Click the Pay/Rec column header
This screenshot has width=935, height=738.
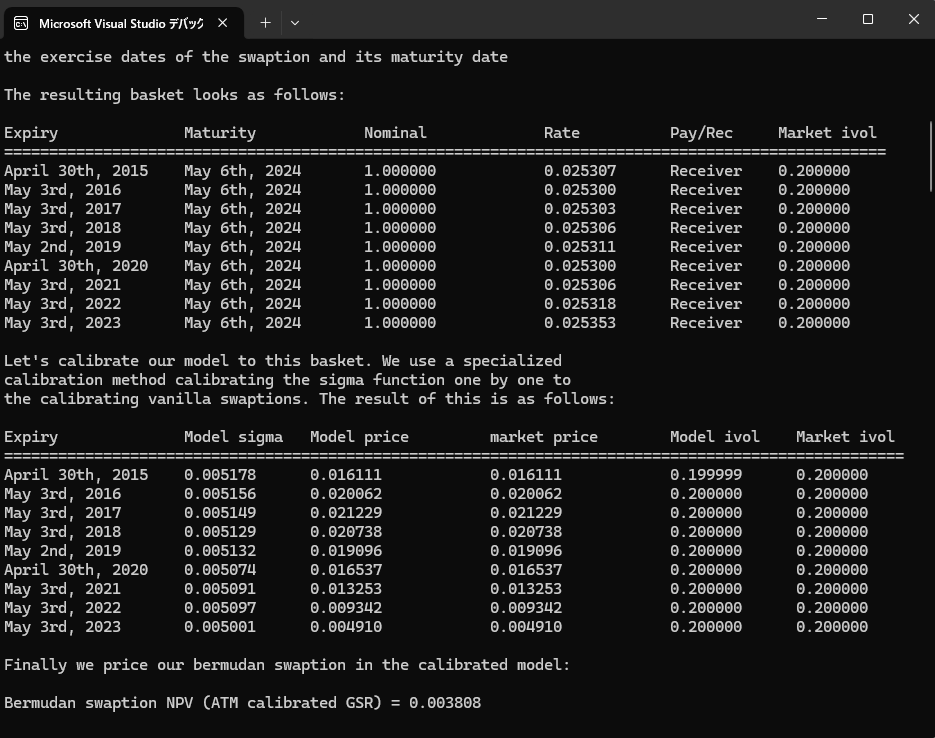point(701,133)
